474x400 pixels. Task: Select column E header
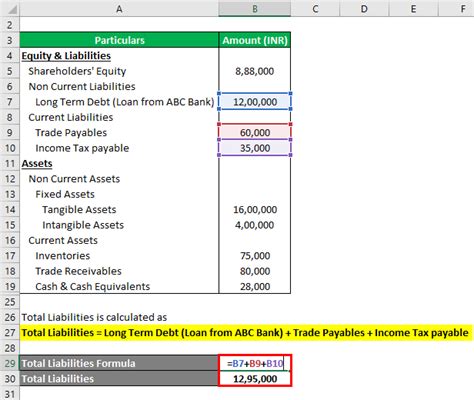[x=413, y=8]
